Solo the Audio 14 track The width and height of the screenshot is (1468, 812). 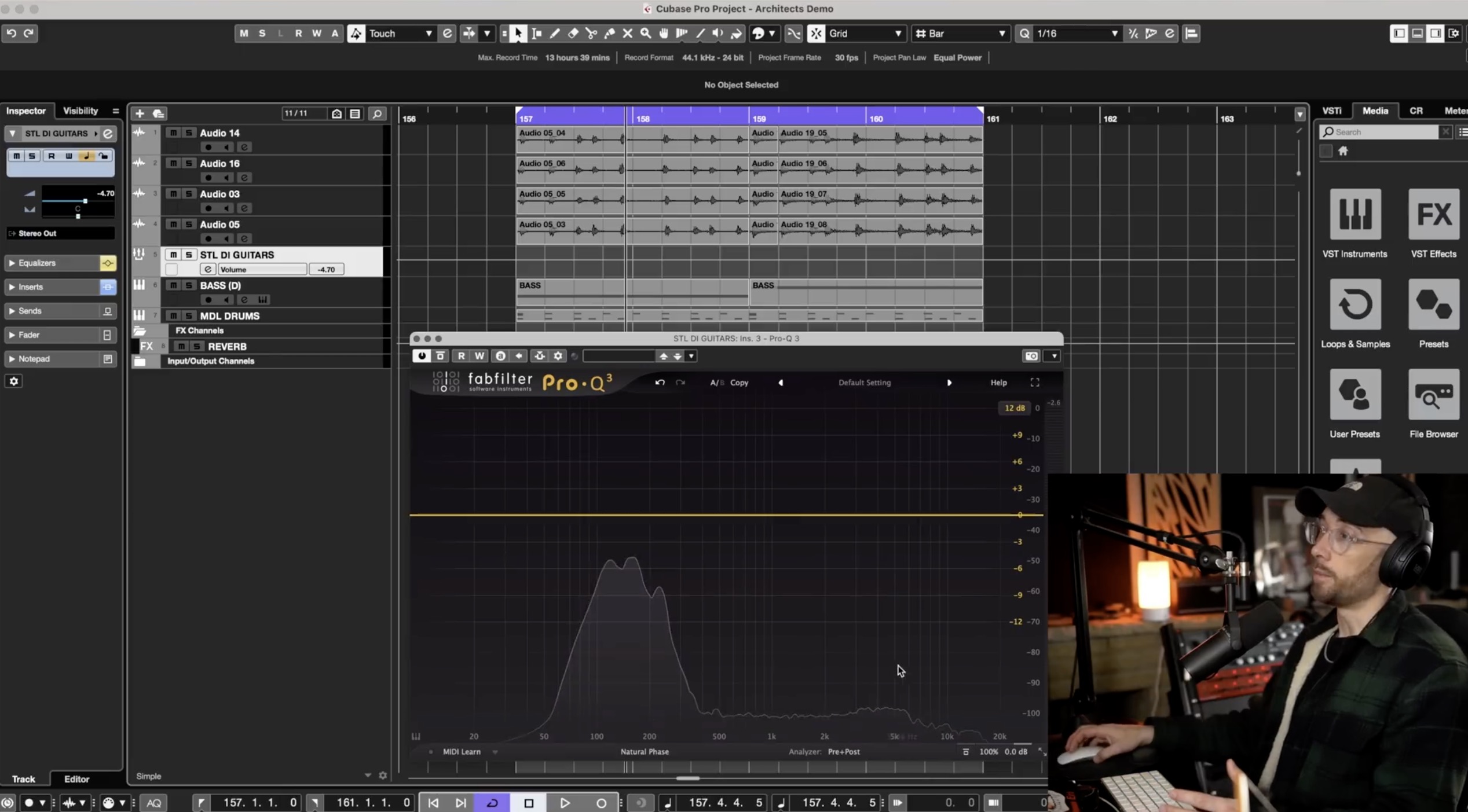coord(188,133)
